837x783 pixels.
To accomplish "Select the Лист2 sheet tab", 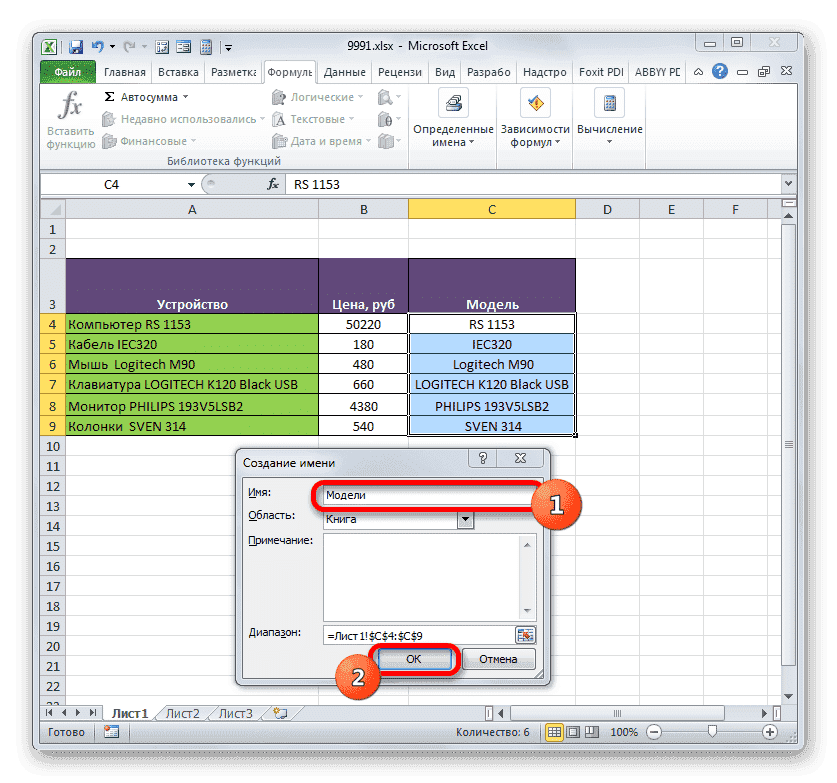I will pyautogui.click(x=182, y=713).
